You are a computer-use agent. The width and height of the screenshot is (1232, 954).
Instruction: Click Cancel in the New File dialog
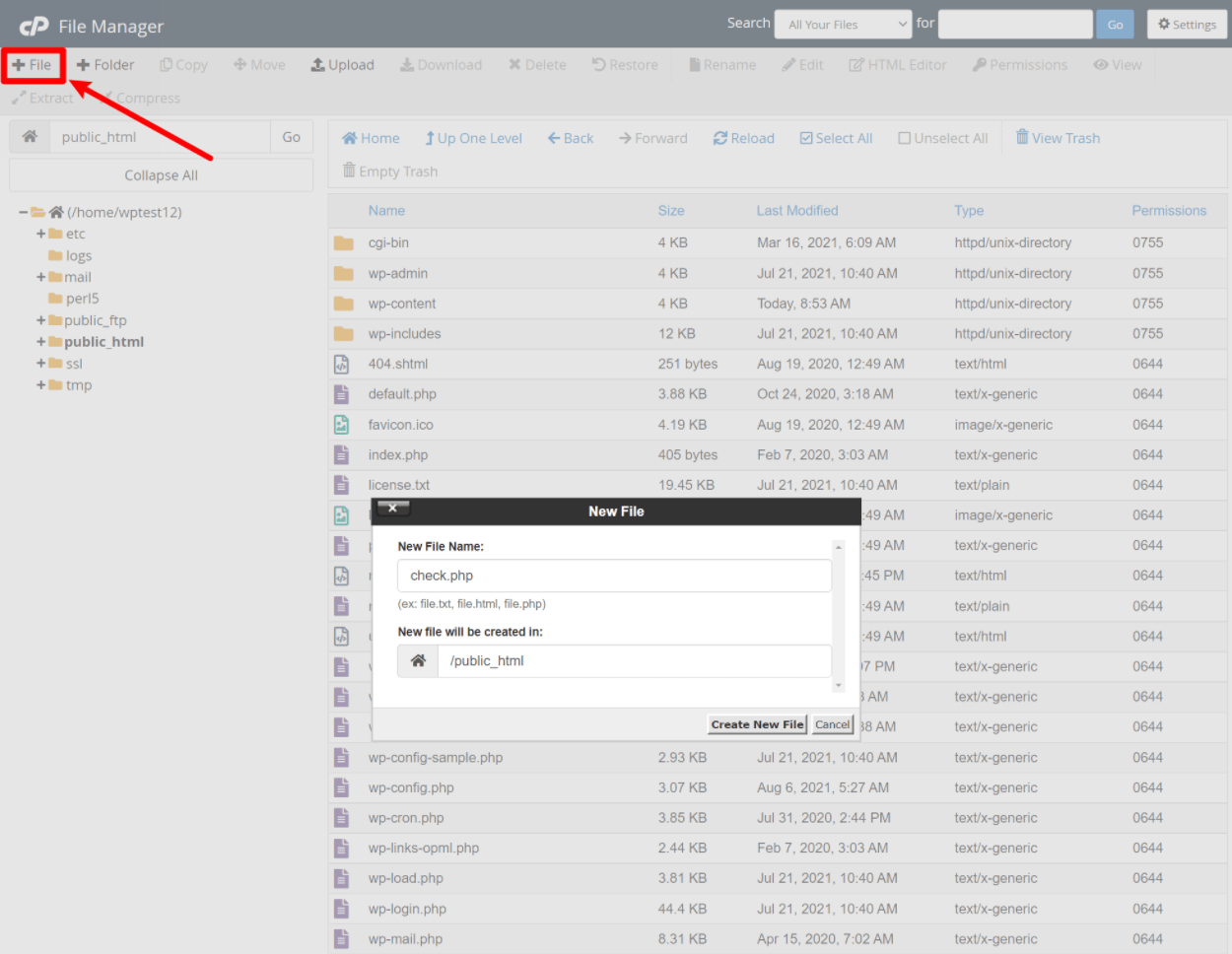click(x=832, y=724)
